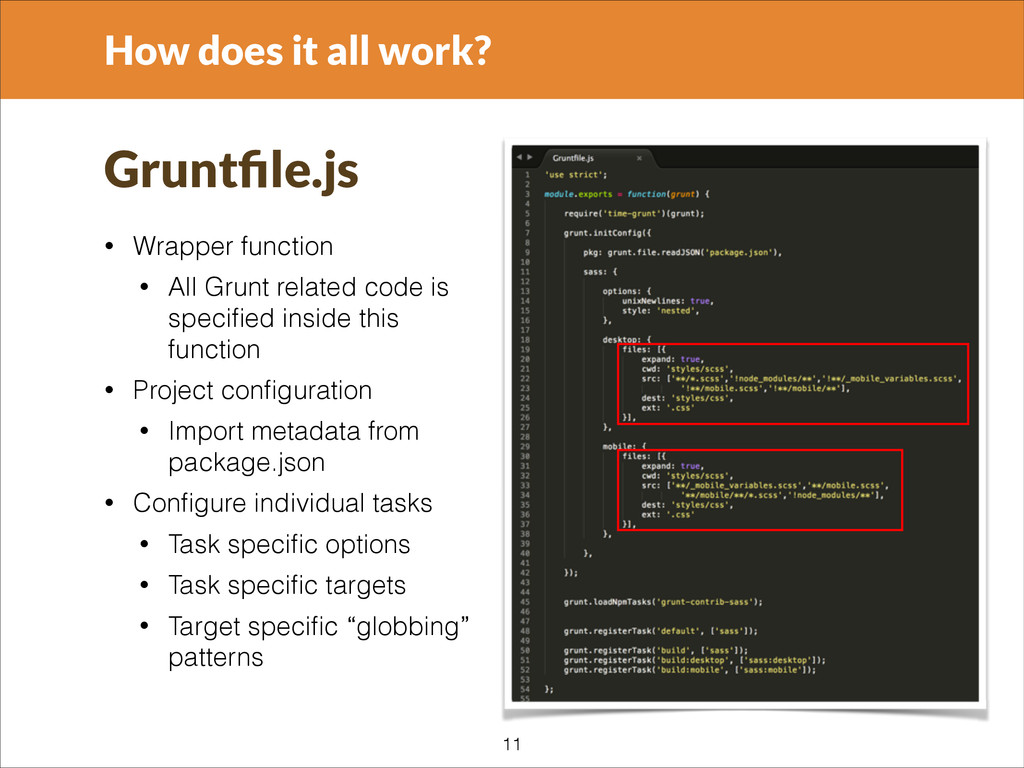
Task: Click the "sass: {" code line
Action: 600,272
